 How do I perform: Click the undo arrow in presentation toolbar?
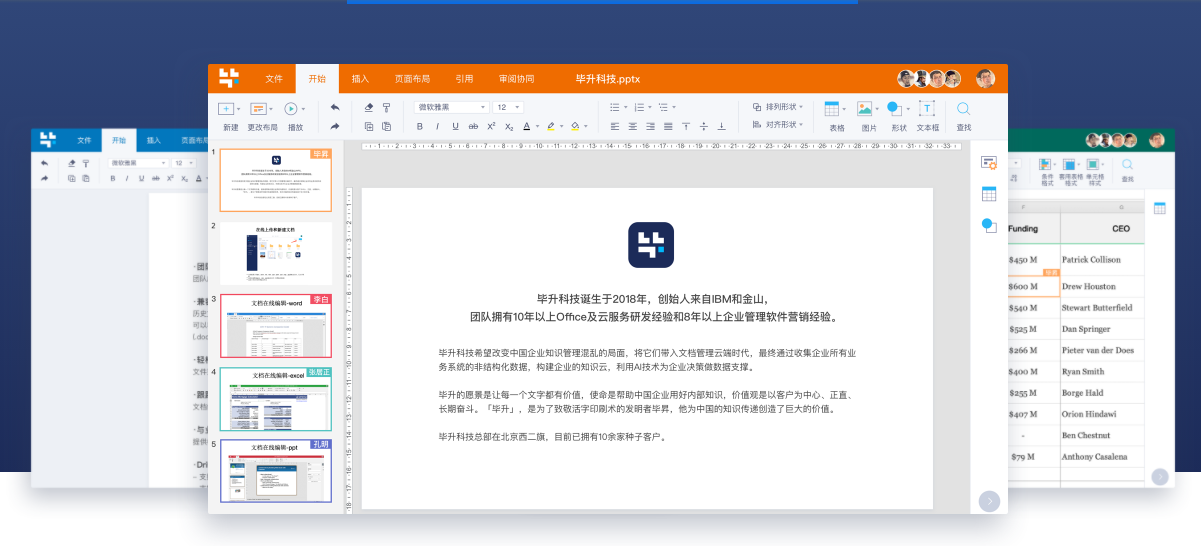point(335,107)
